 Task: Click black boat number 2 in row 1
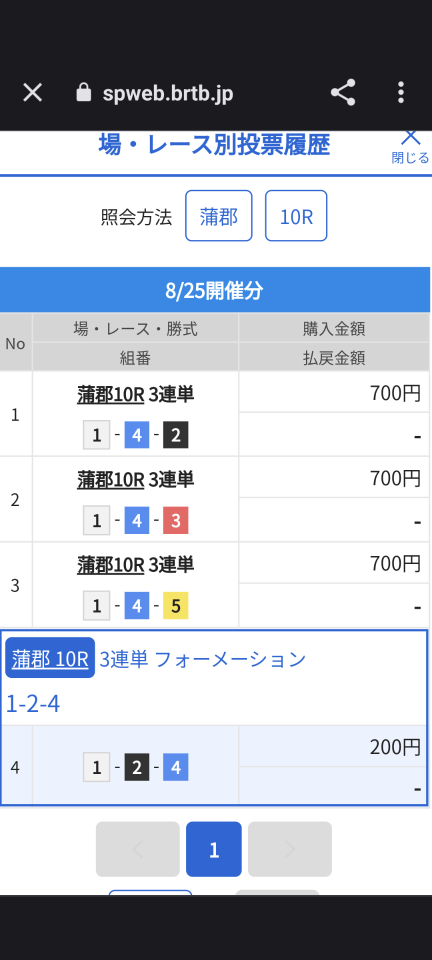click(x=176, y=436)
